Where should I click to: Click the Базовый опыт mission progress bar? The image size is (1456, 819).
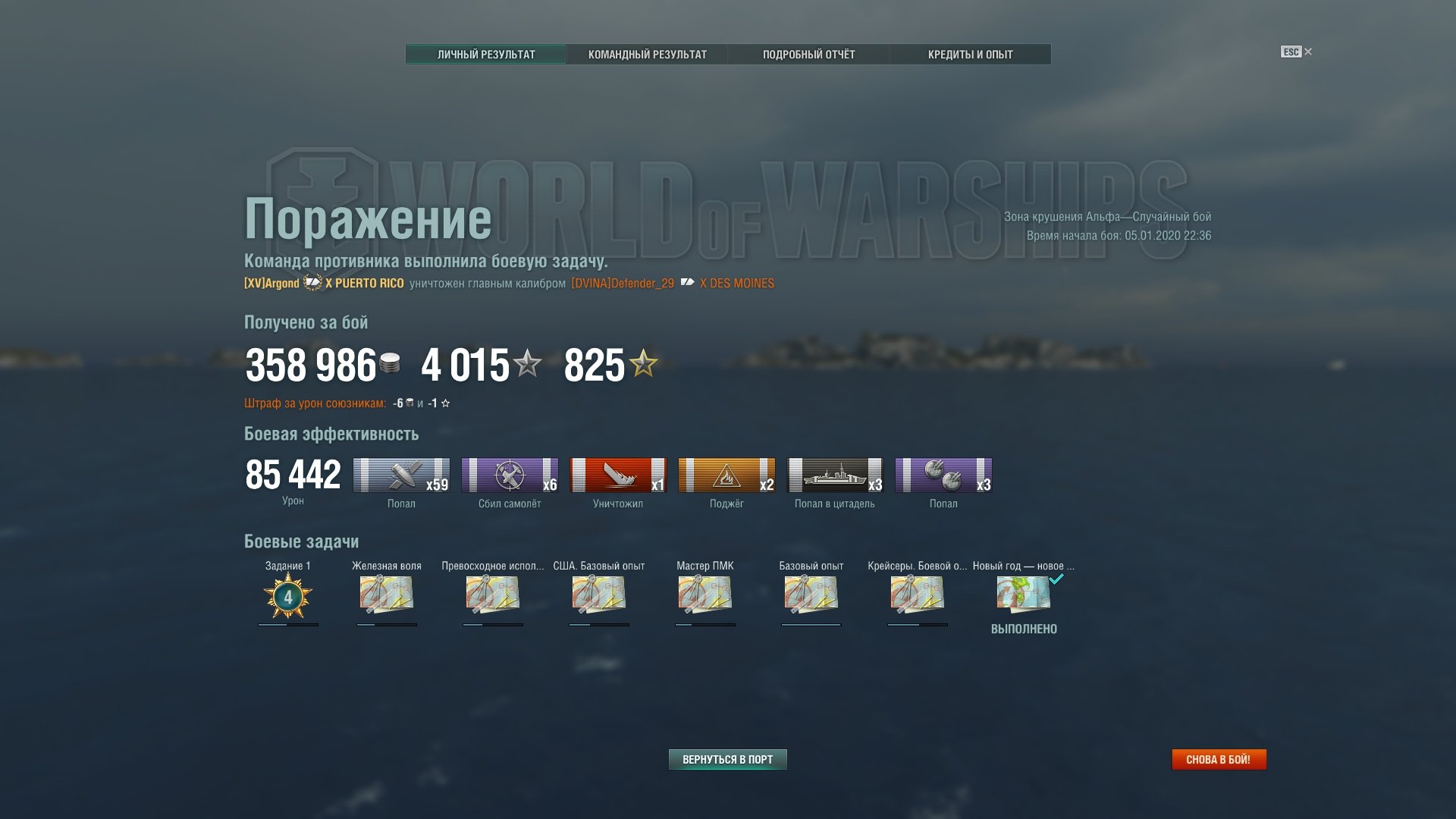(811, 625)
